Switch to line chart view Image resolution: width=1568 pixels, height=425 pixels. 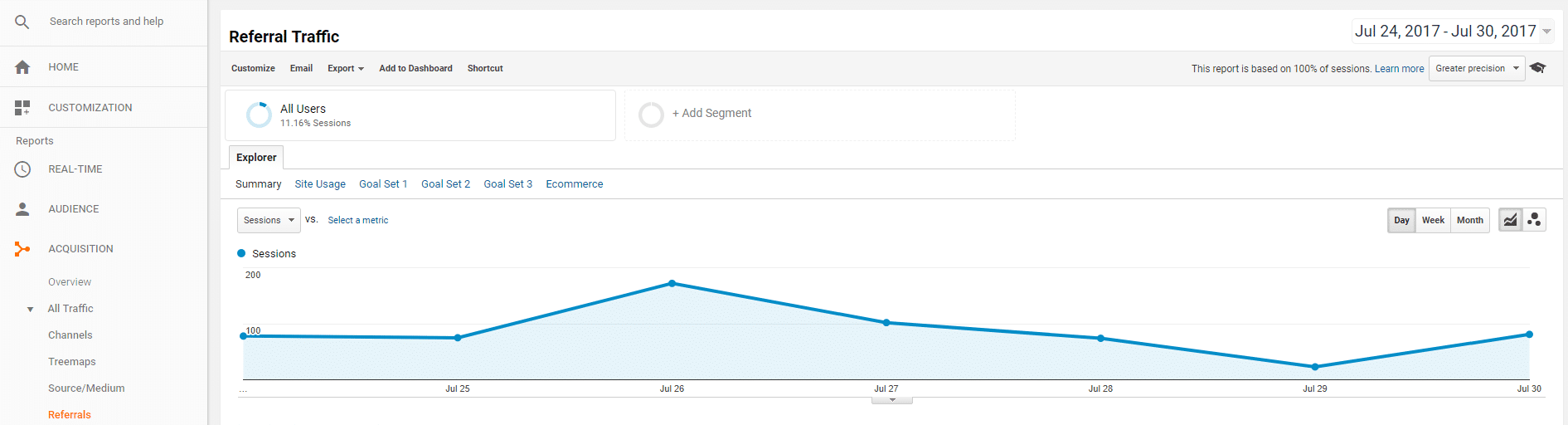(x=1510, y=220)
